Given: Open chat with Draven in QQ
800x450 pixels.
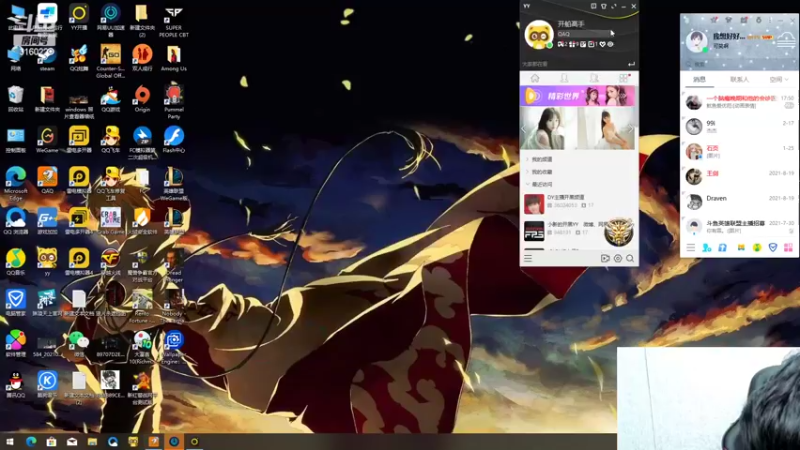Looking at the screenshot, I should click(x=740, y=201).
